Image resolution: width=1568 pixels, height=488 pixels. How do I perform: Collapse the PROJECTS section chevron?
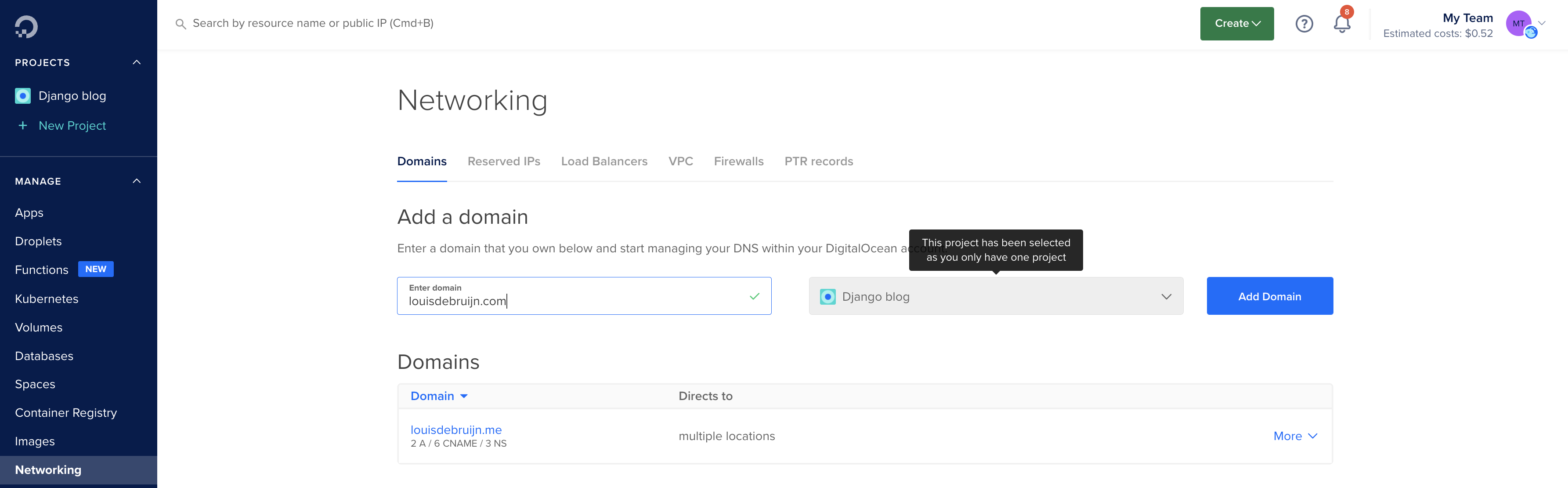pos(136,62)
